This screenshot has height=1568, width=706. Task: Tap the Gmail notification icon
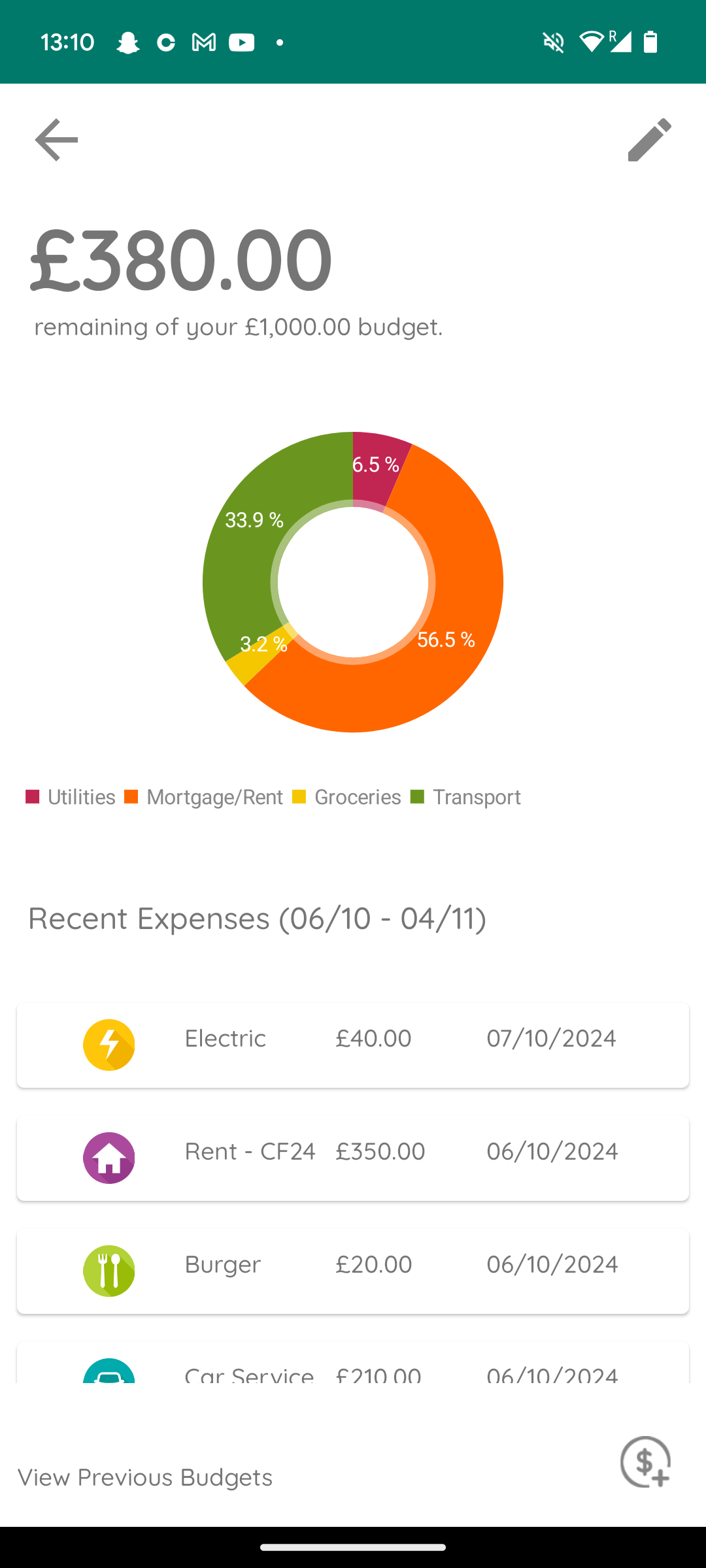(x=203, y=42)
